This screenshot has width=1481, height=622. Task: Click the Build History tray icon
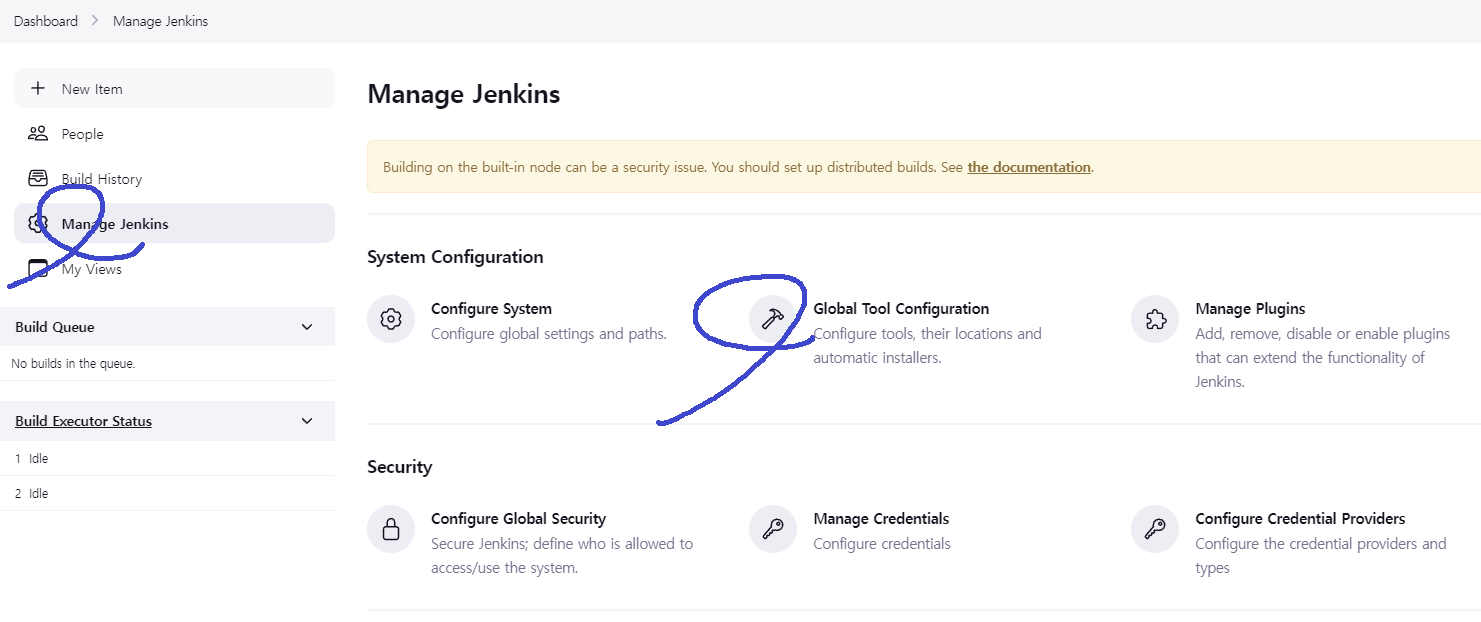pyautogui.click(x=38, y=178)
